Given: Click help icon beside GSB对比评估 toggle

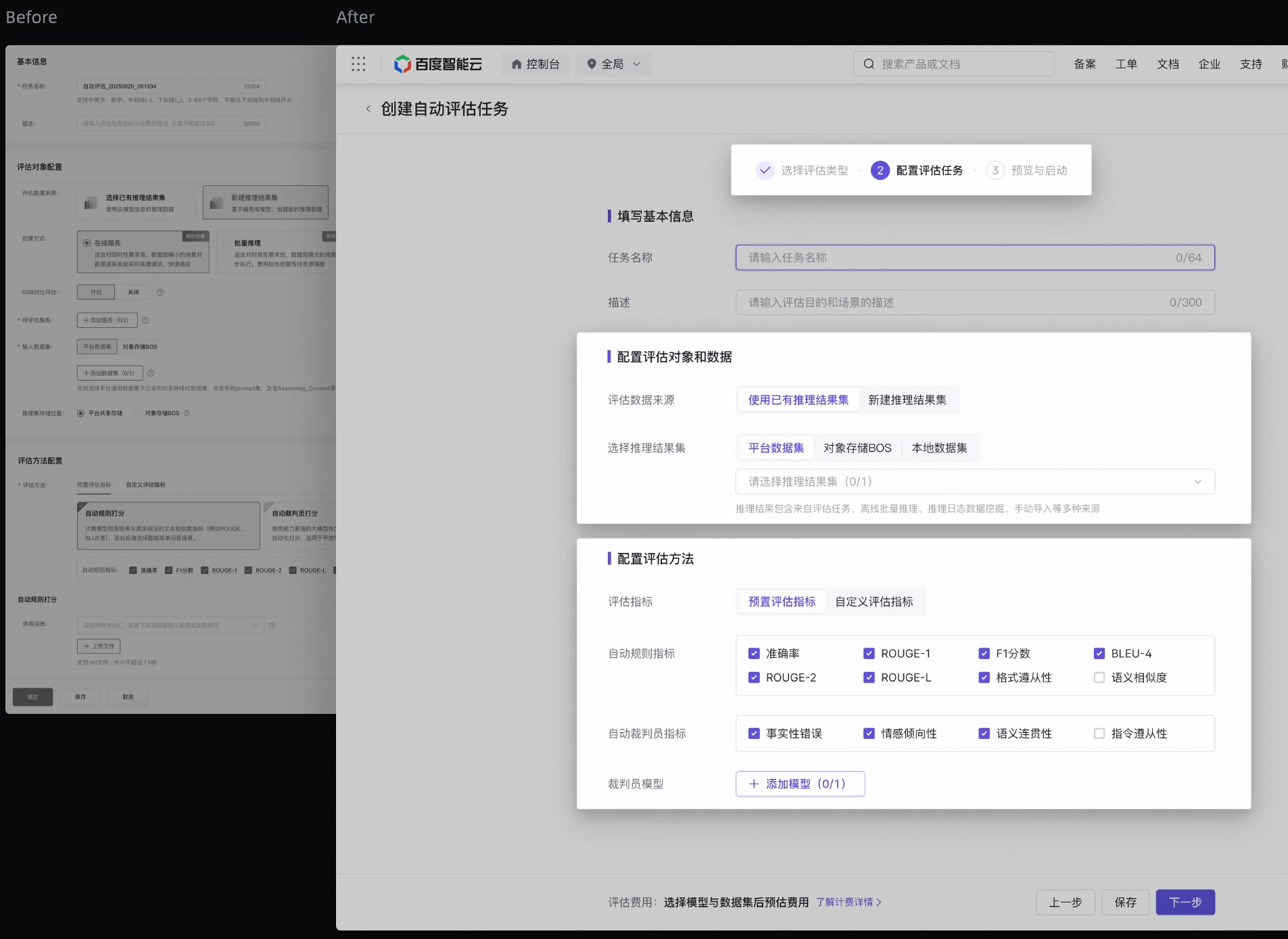Looking at the screenshot, I should 160,293.
